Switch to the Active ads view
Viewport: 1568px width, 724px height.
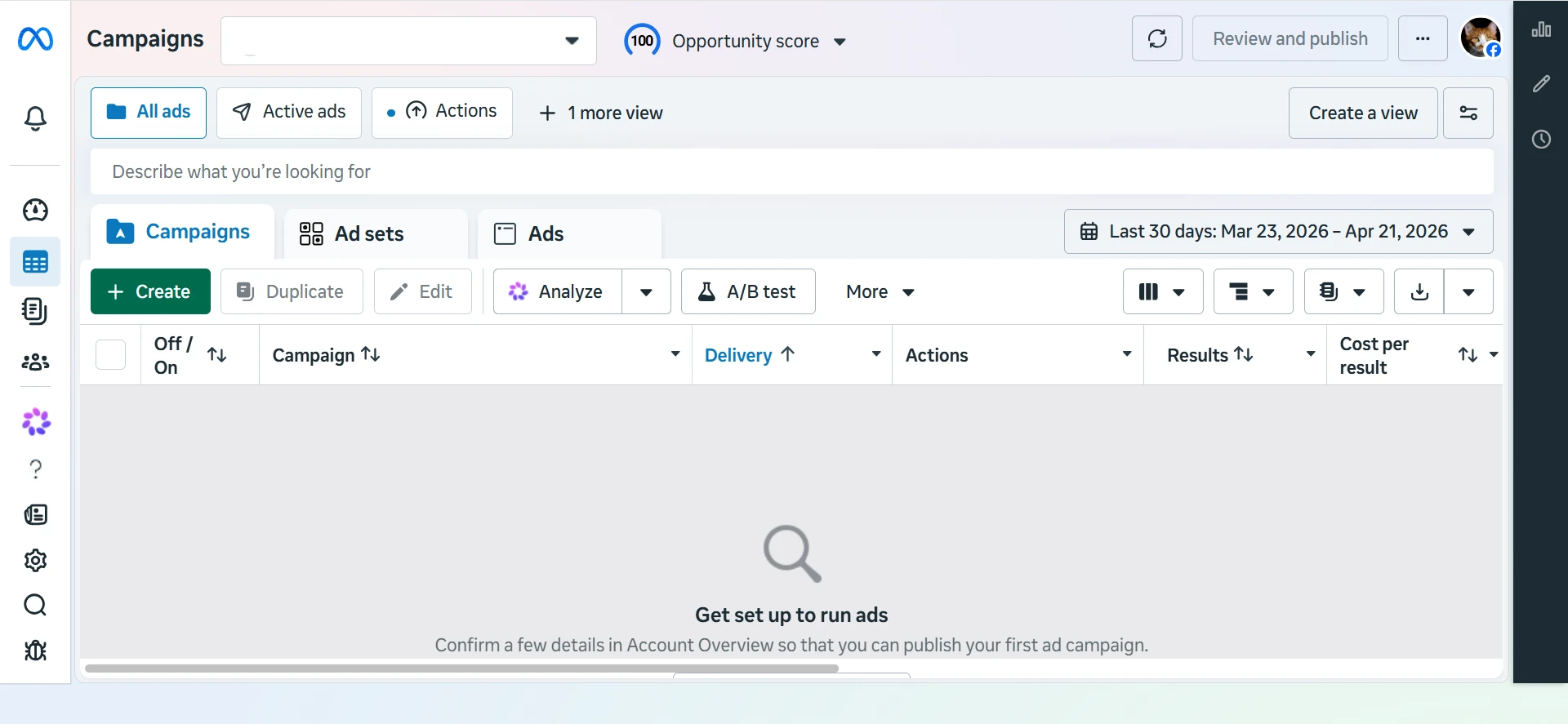pyautogui.click(x=289, y=113)
